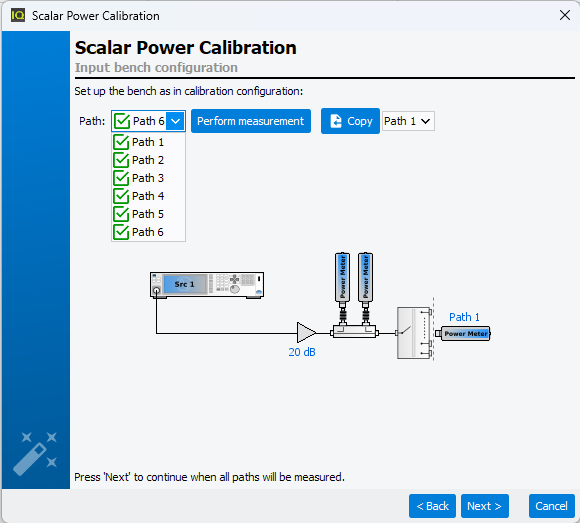Collapse the Path 6 dropdown arrow
This screenshot has width=580, height=523.
click(175, 121)
